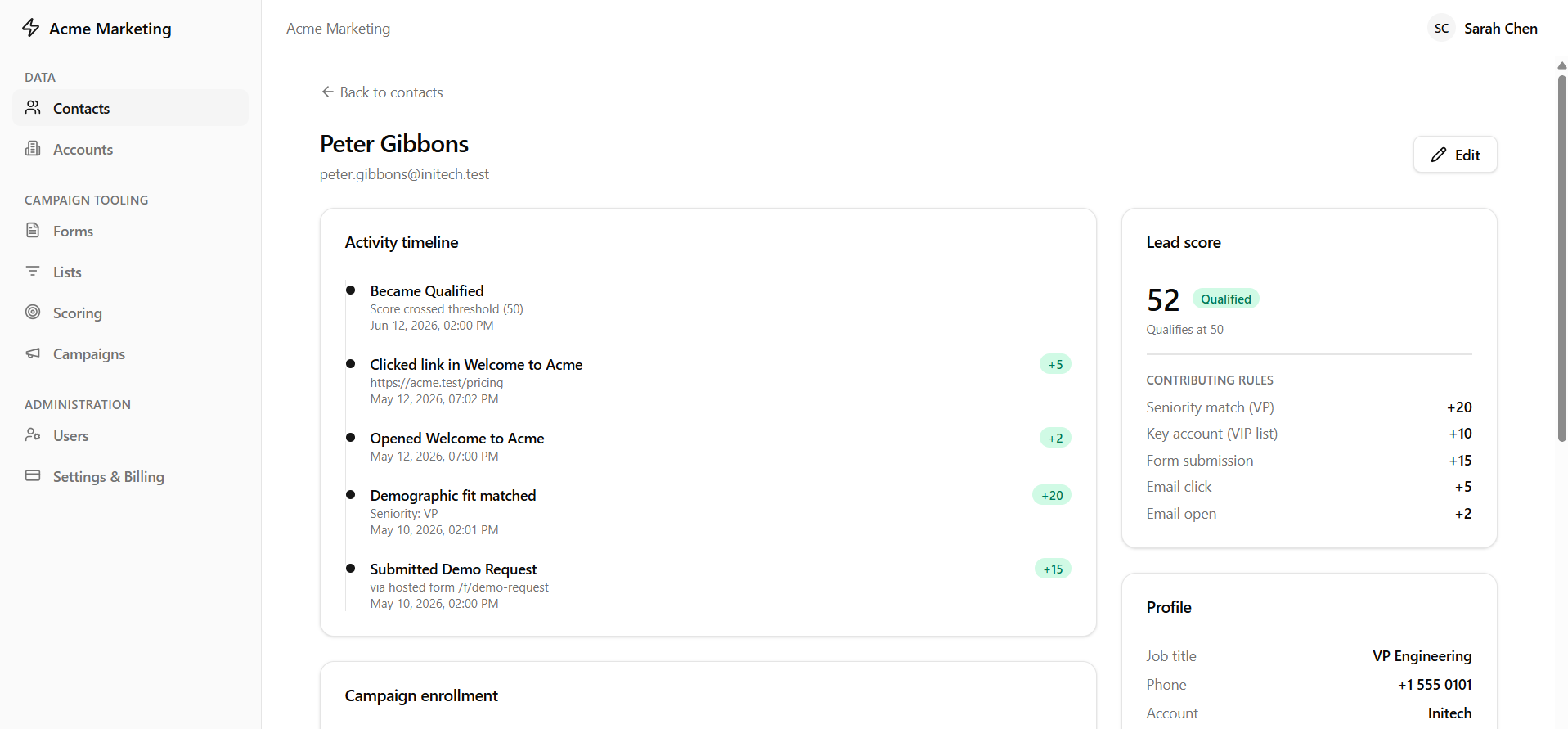Go to Lists section
Viewport: 1568px width, 729px height.
(x=131, y=272)
